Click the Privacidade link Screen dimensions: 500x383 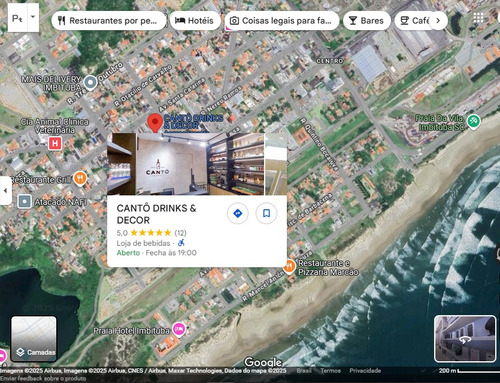[x=365, y=370]
